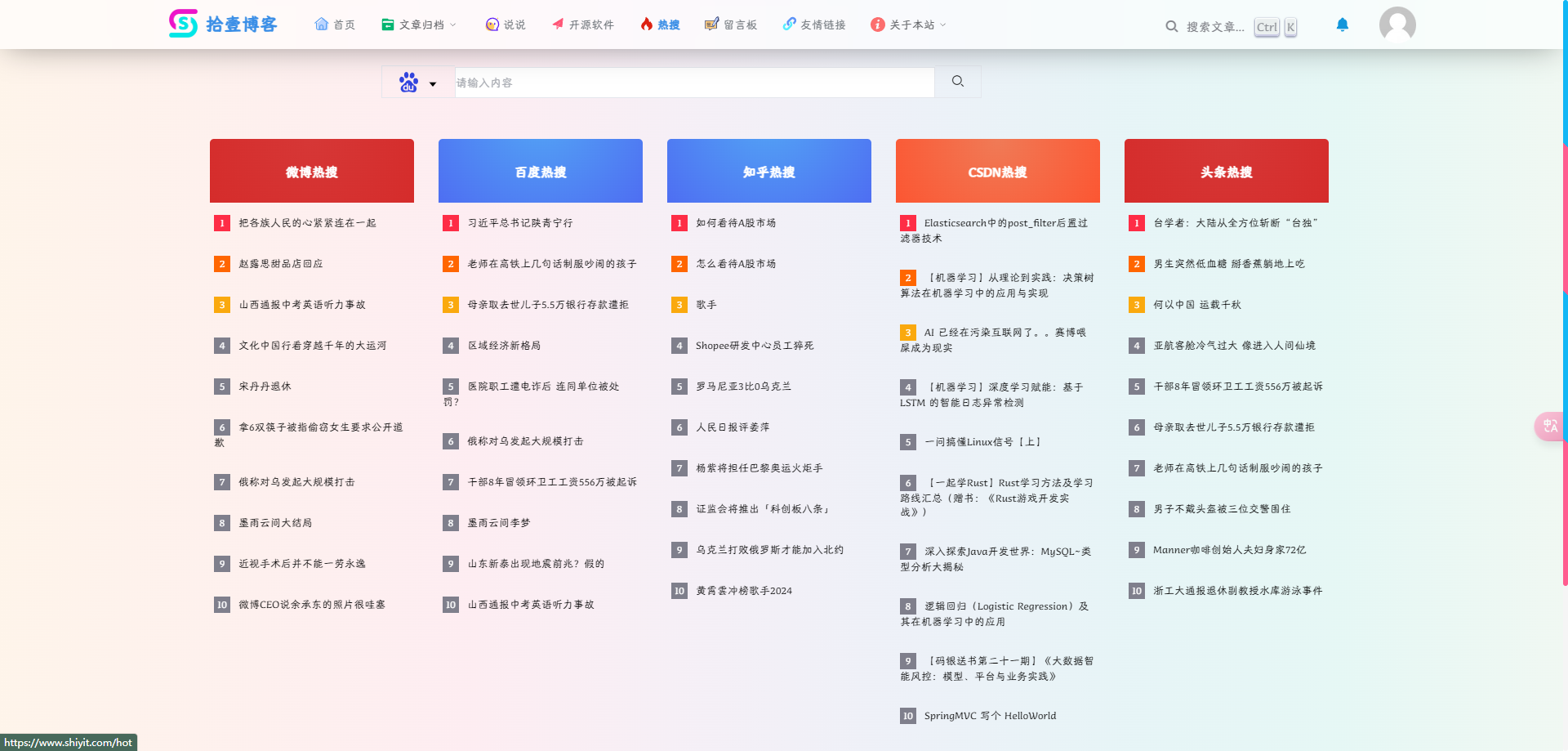Focus the 请输入内容 search field

[694, 82]
